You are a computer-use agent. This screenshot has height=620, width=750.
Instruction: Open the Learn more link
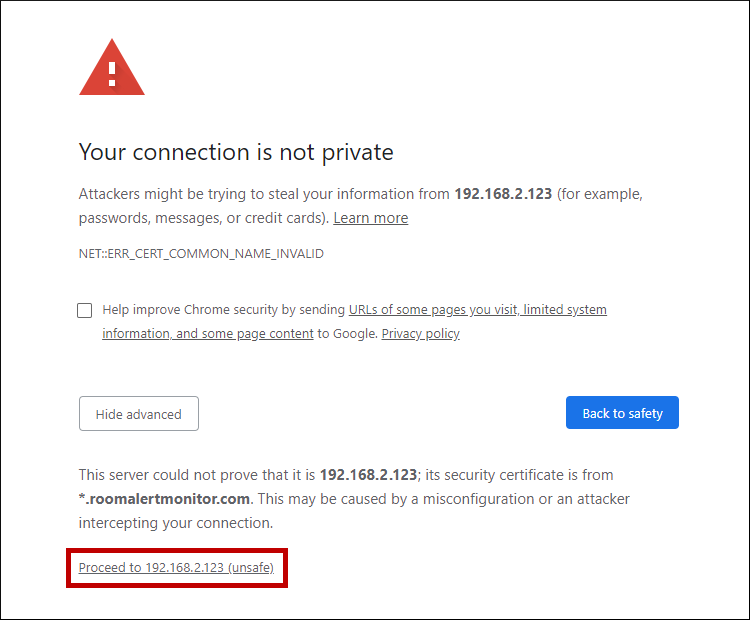coord(370,218)
